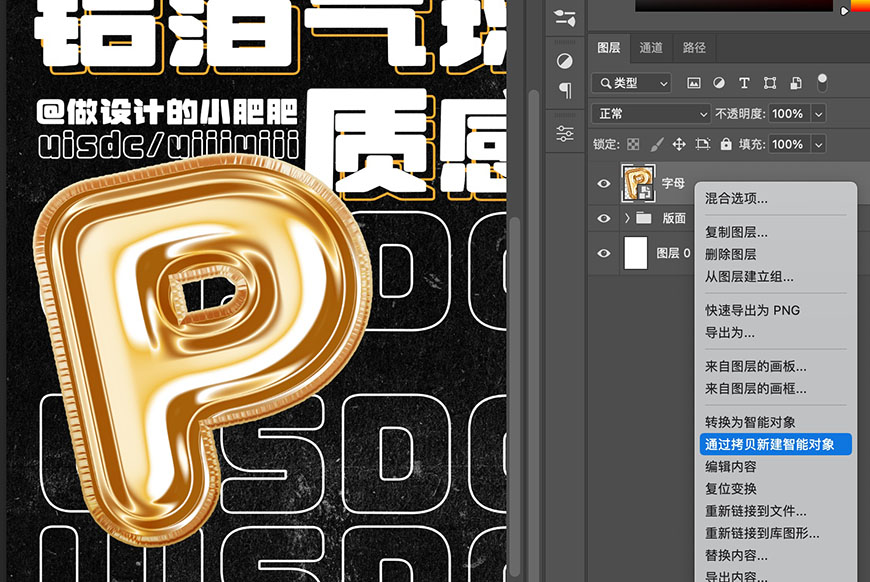The height and width of the screenshot is (582, 870).
Task: Click the 字母 layer name
Action: tap(673, 183)
